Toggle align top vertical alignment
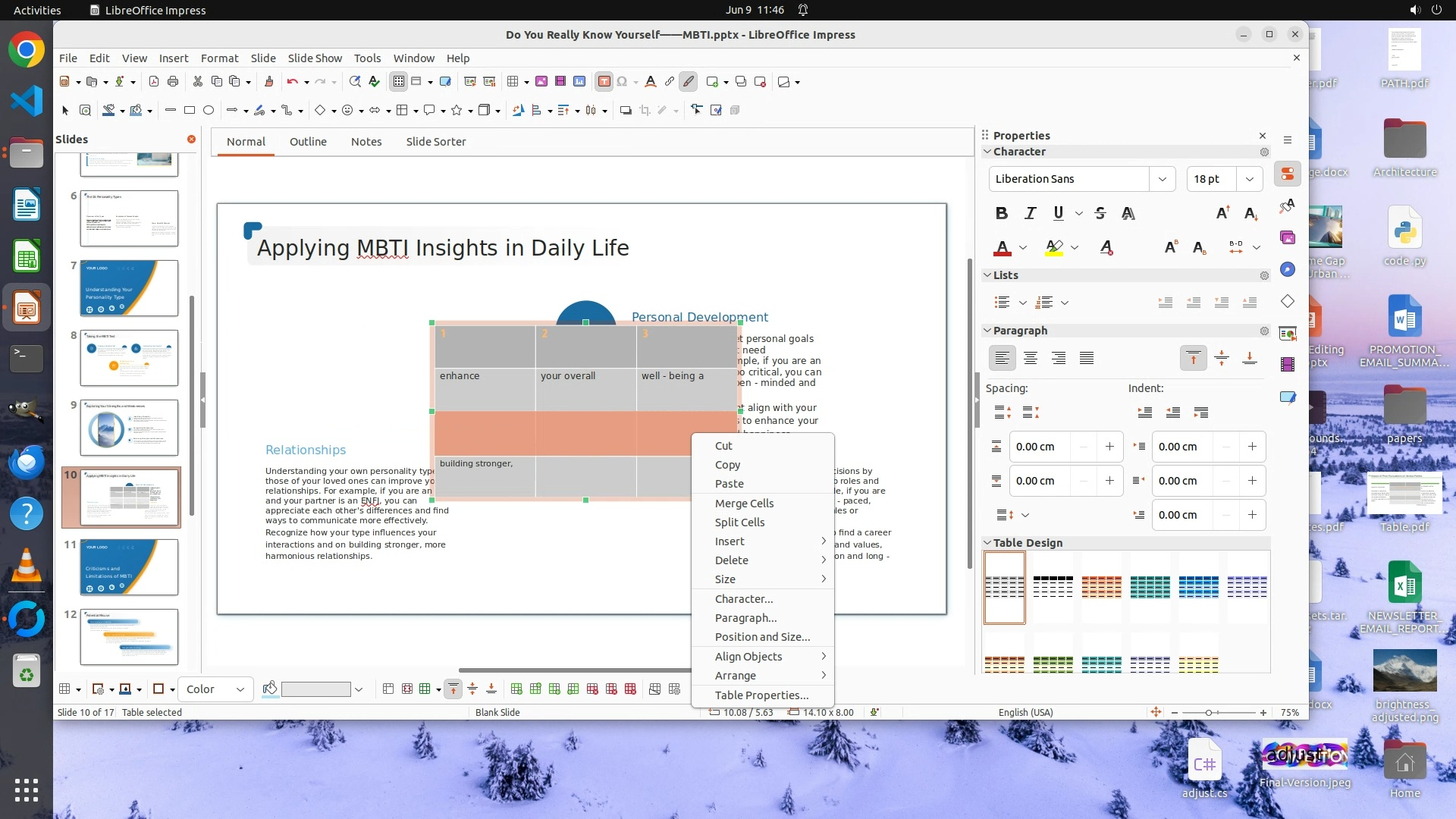 coord(1193,358)
